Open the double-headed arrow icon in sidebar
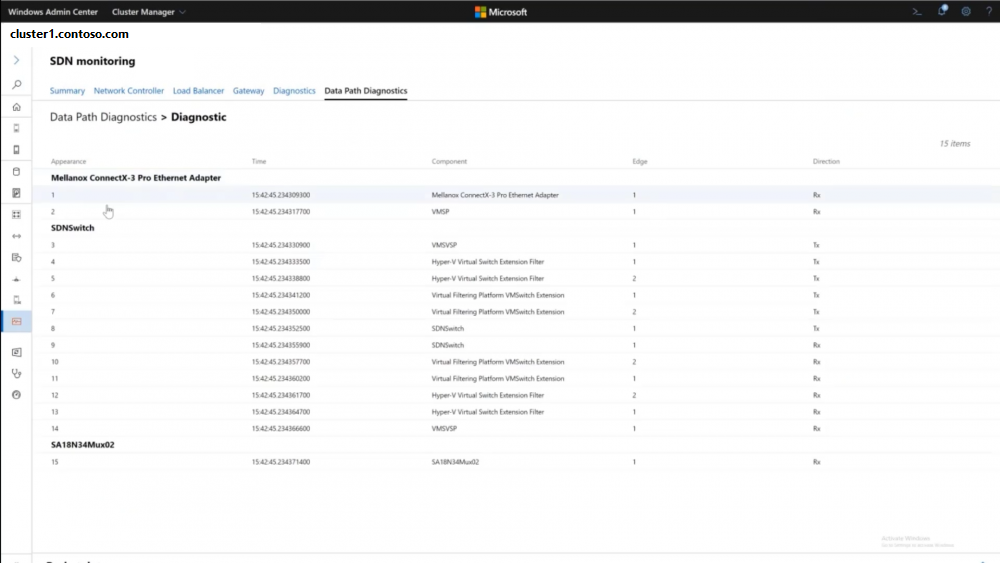Viewport: 1000px width, 563px height. pyautogui.click(x=17, y=236)
